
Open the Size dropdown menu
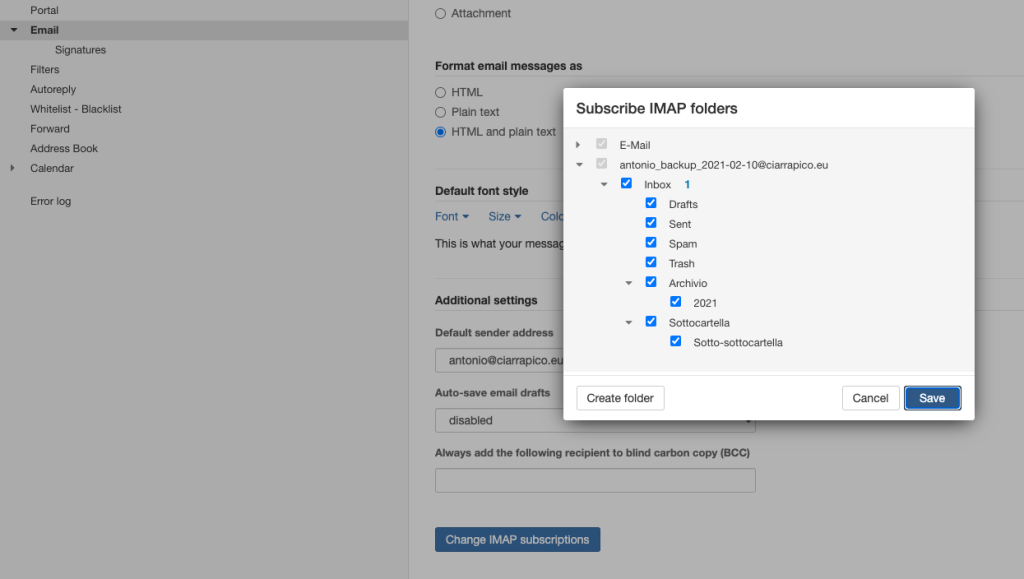tap(504, 216)
